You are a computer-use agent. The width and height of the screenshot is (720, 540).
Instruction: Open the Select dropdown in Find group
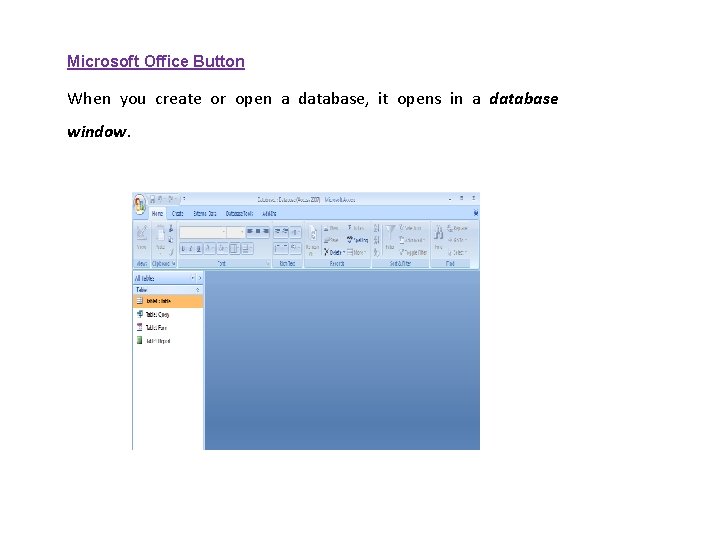point(458,253)
